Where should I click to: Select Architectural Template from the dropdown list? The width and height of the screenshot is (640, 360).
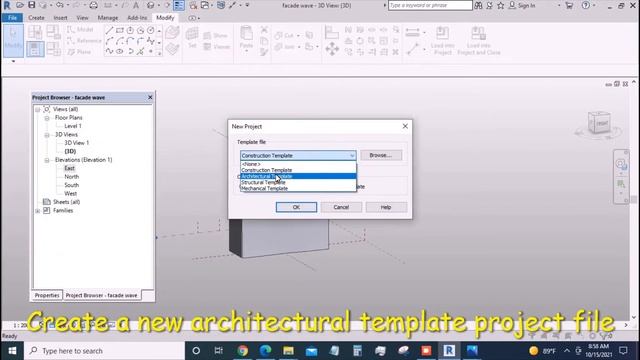(298, 176)
